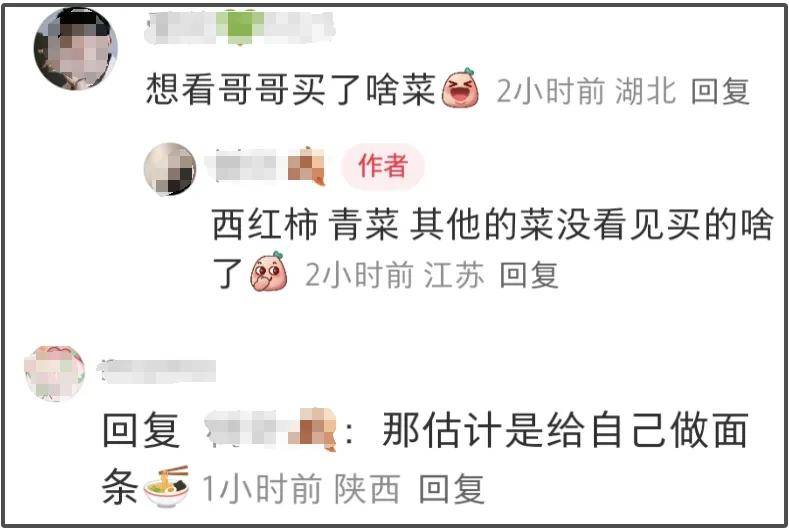
Task: Open the third commenter's floral avatar
Action: 55,373
